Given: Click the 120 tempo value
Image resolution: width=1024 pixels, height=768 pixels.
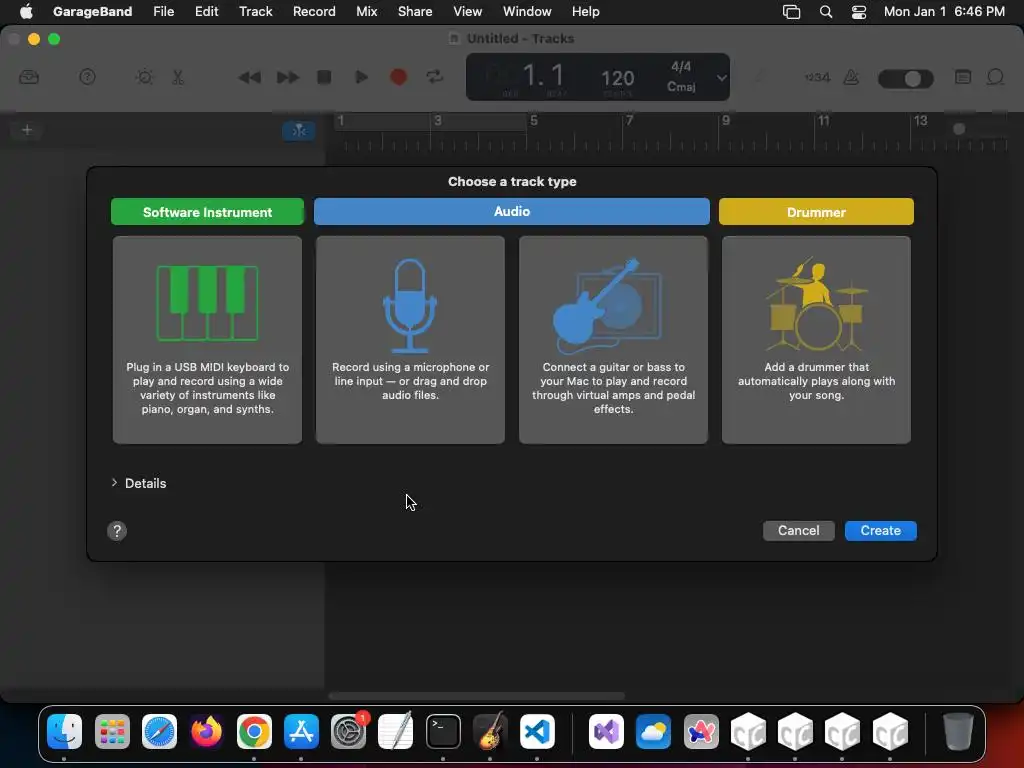Looking at the screenshot, I should click(617, 78).
